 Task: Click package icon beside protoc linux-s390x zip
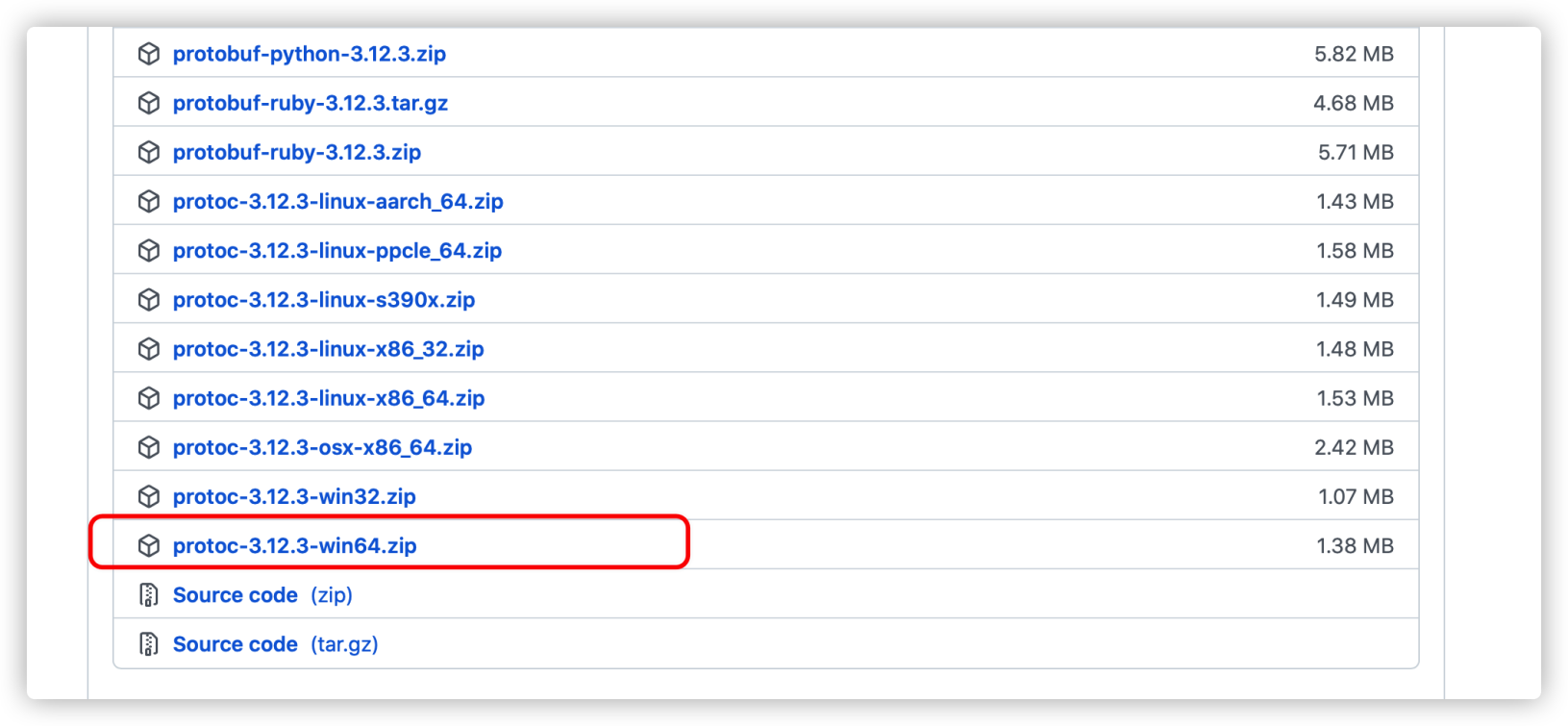[149, 299]
